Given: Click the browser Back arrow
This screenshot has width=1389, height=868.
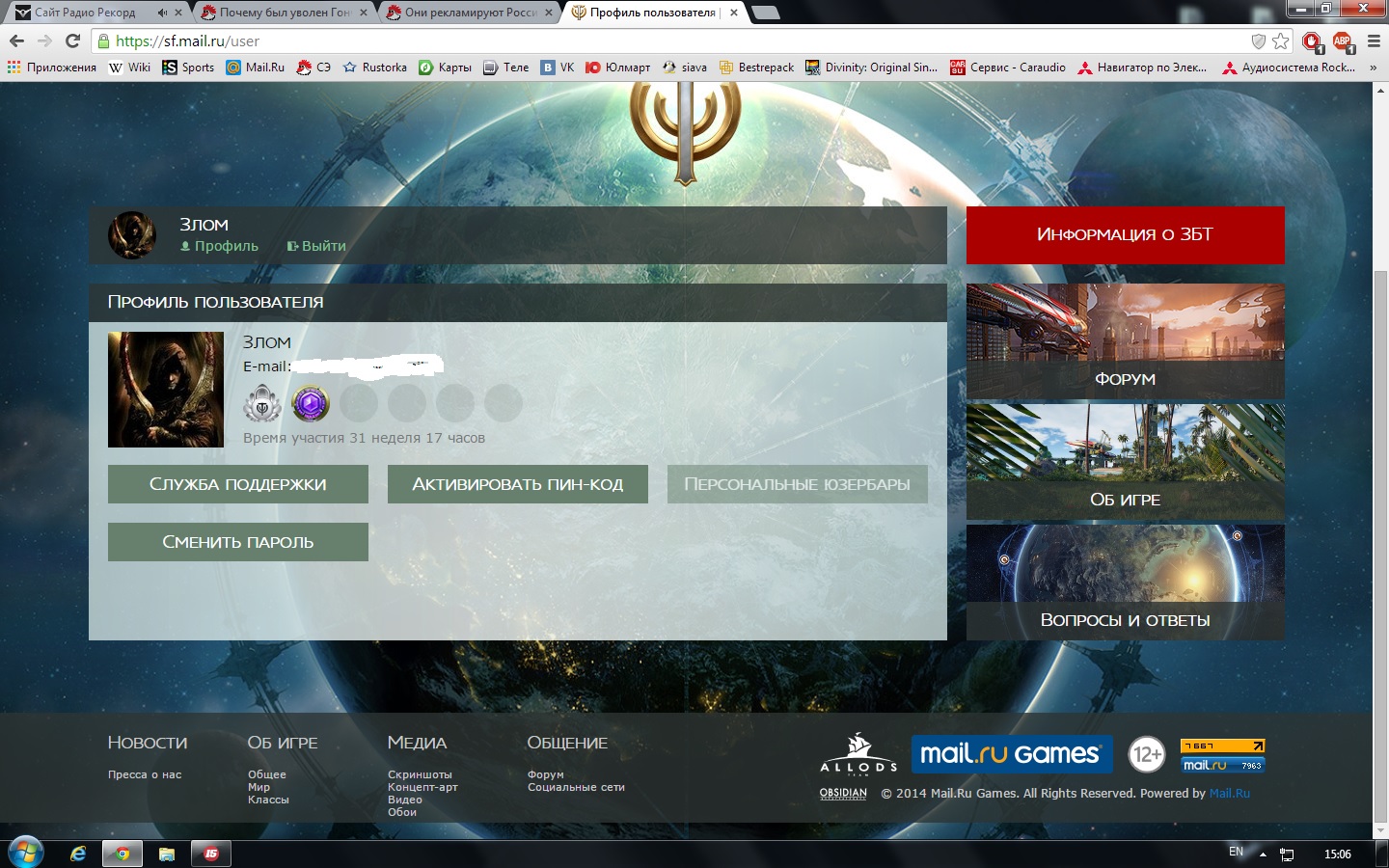Looking at the screenshot, I should [x=16, y=41].
